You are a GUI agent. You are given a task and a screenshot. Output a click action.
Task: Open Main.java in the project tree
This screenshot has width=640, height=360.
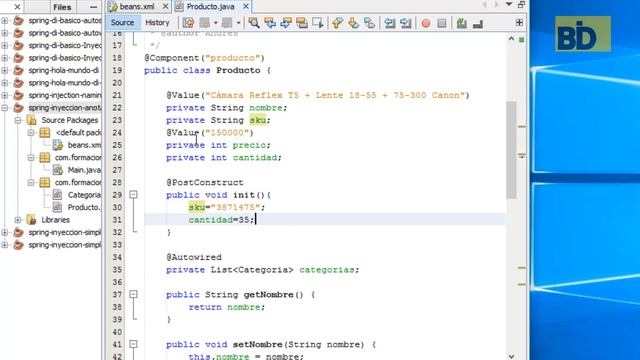click(x=84, y=170)
